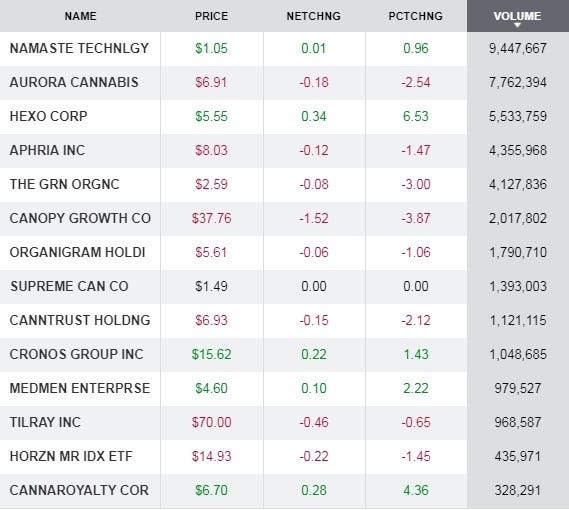Click Namaste volume 9,447,667
The image size is (569, 510).
(x=517, y=48)
